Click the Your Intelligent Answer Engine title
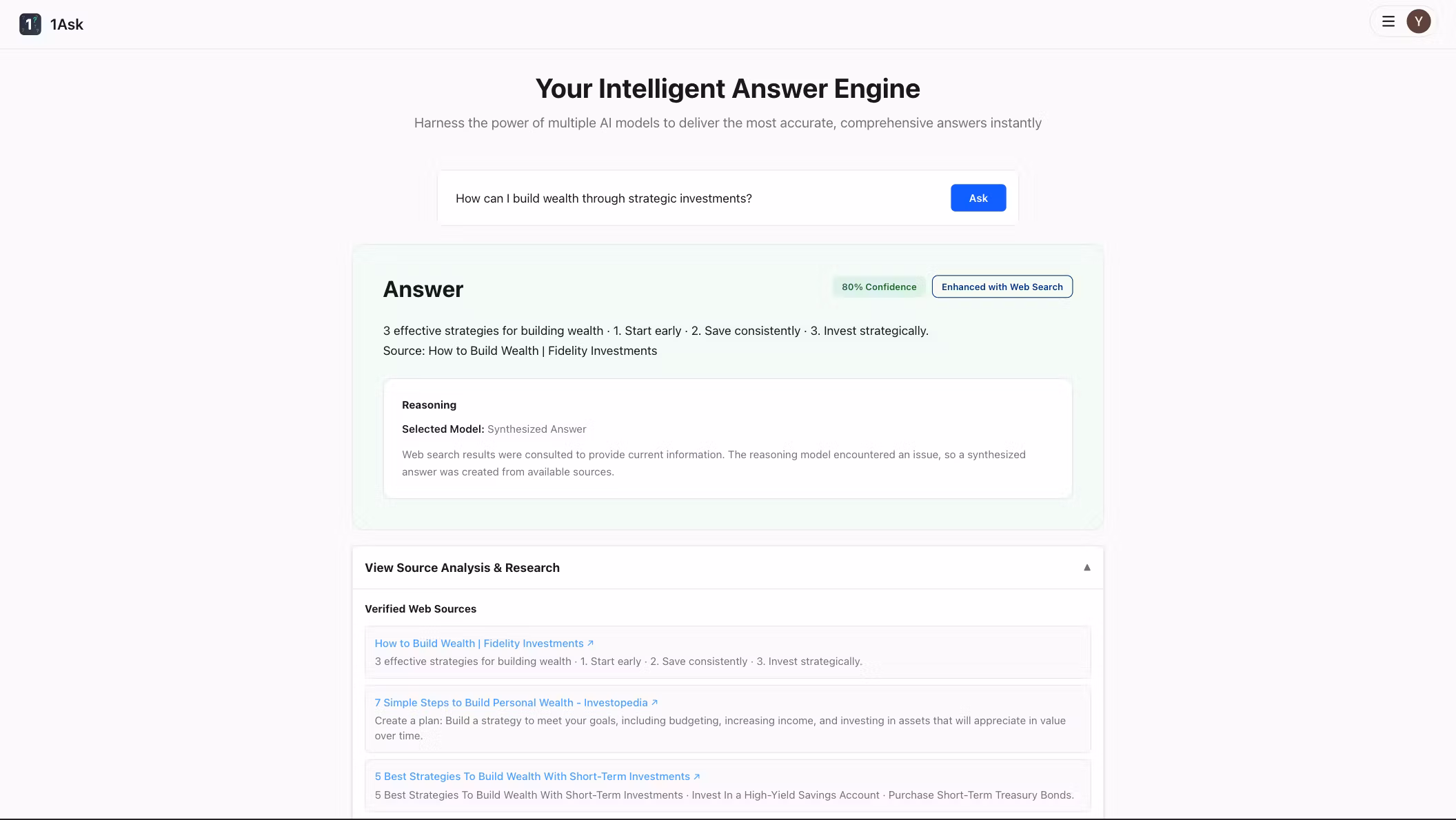 (727, 88)
